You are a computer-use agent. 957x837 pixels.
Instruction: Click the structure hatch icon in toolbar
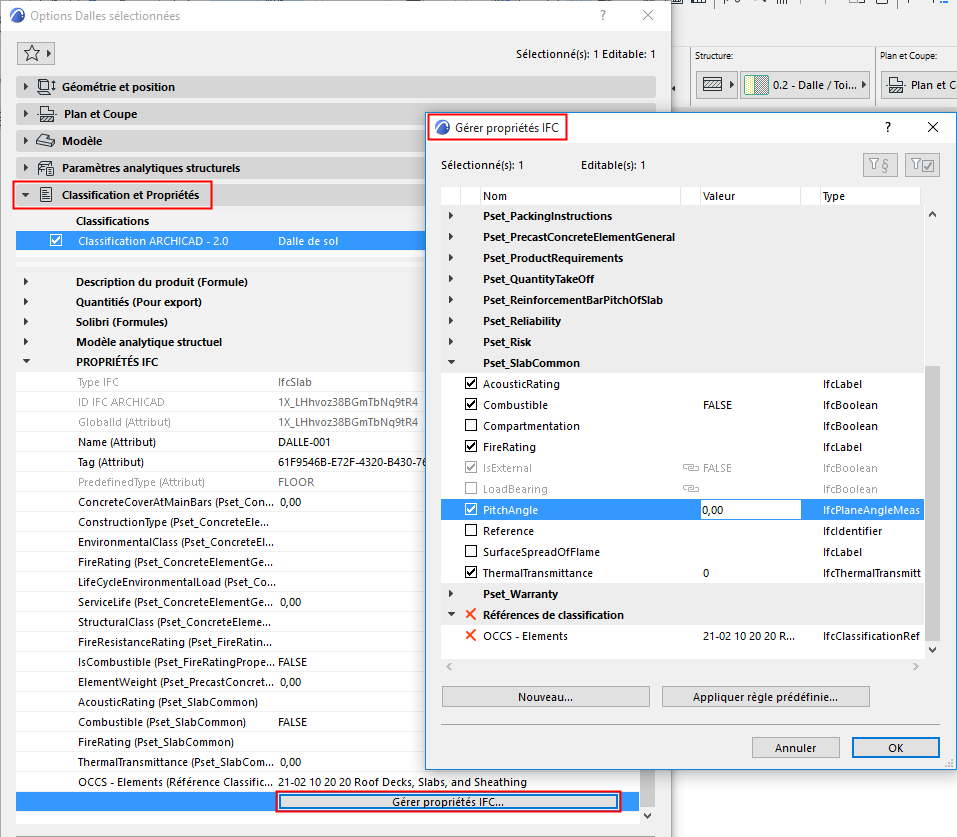[x=712, y=84]
